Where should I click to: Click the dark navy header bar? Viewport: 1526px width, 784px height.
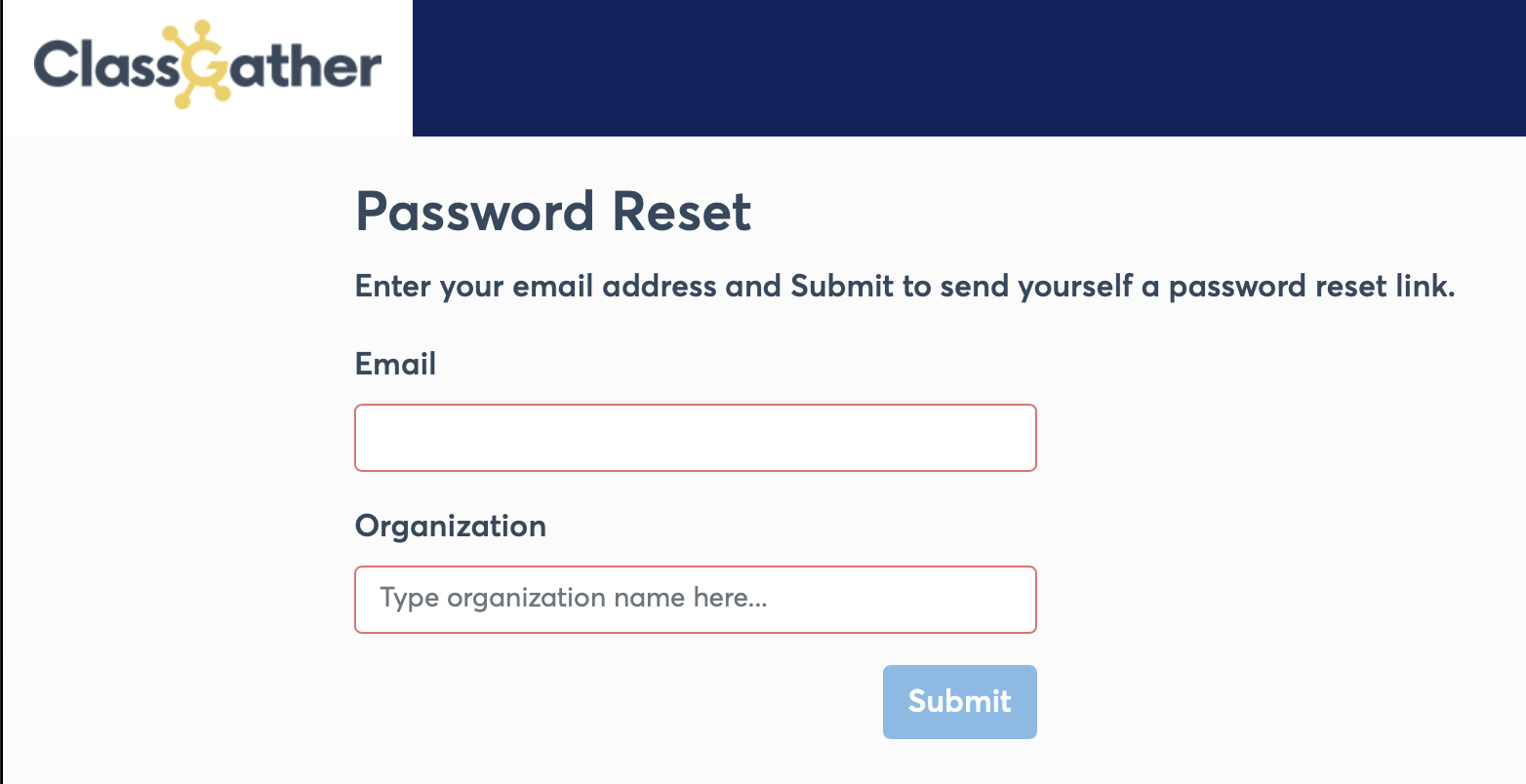click(968, 68)
